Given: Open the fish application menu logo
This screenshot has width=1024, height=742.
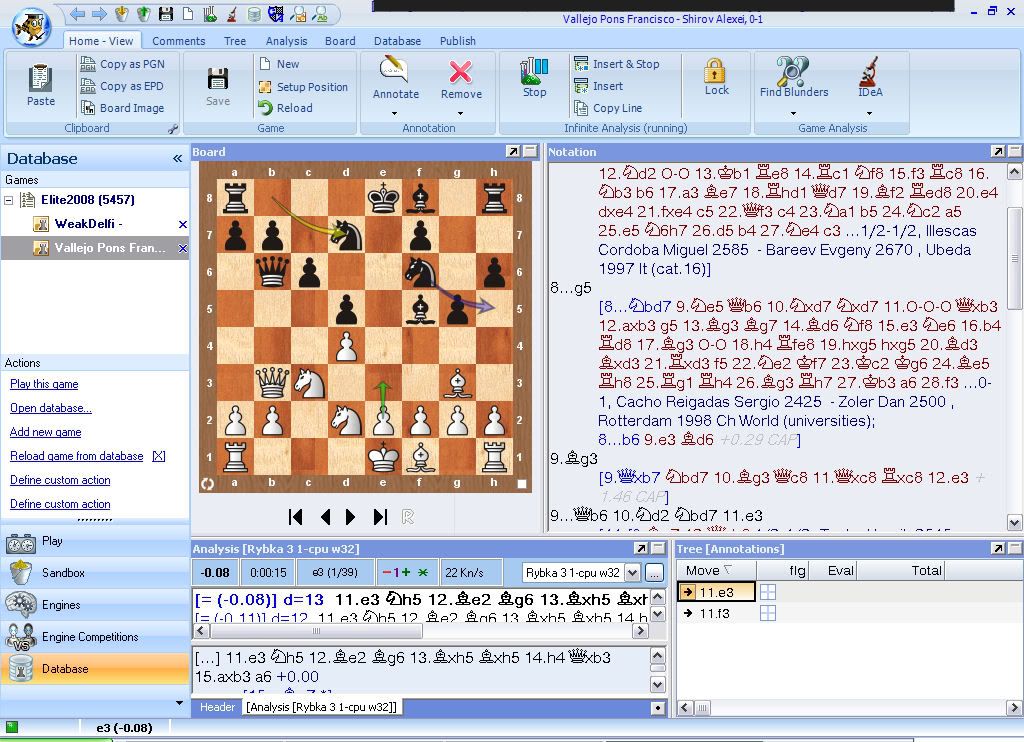Looking at the screenshot, I should pos(30,26).
